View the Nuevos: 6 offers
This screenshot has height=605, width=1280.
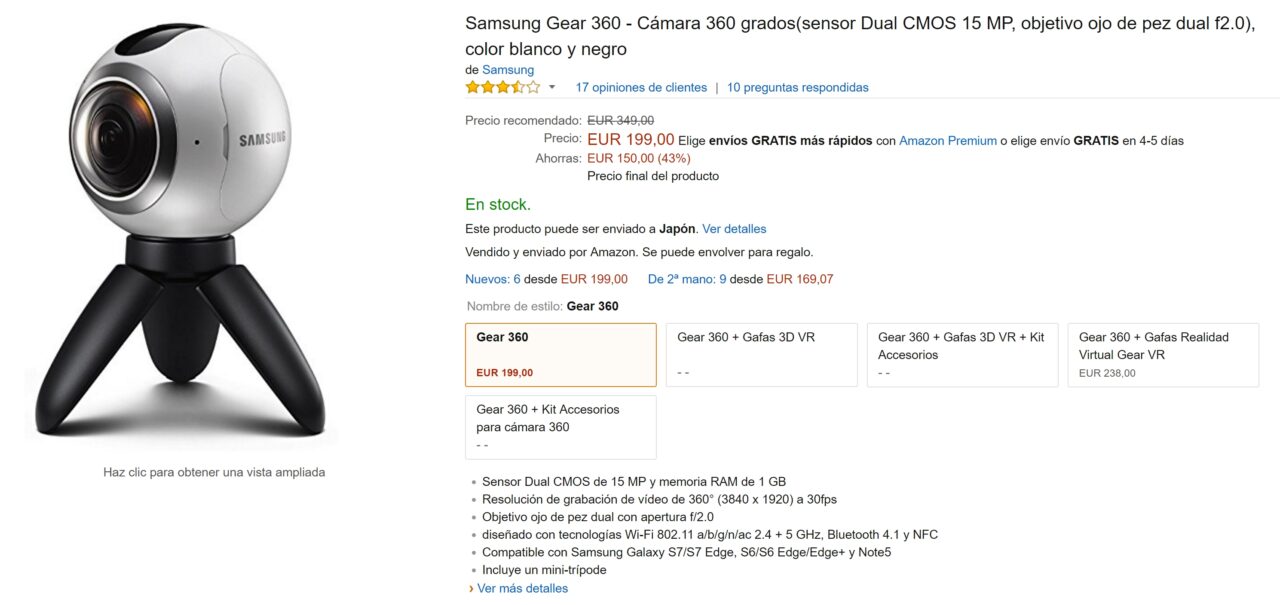point(493,279)
